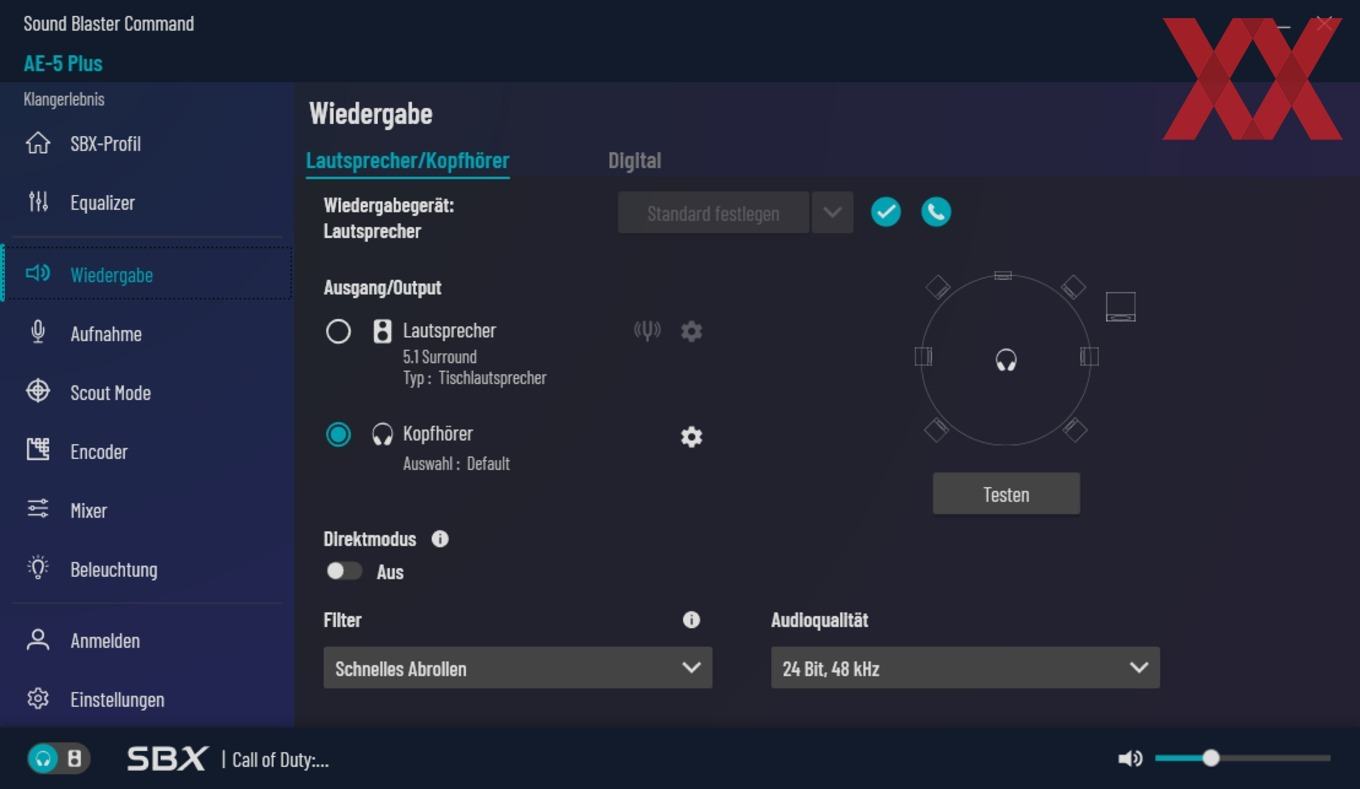Select the Kopfhörer output radio button
Image resolution: width=1360 pixels, height=789 pixels.
tap(338, 434)
